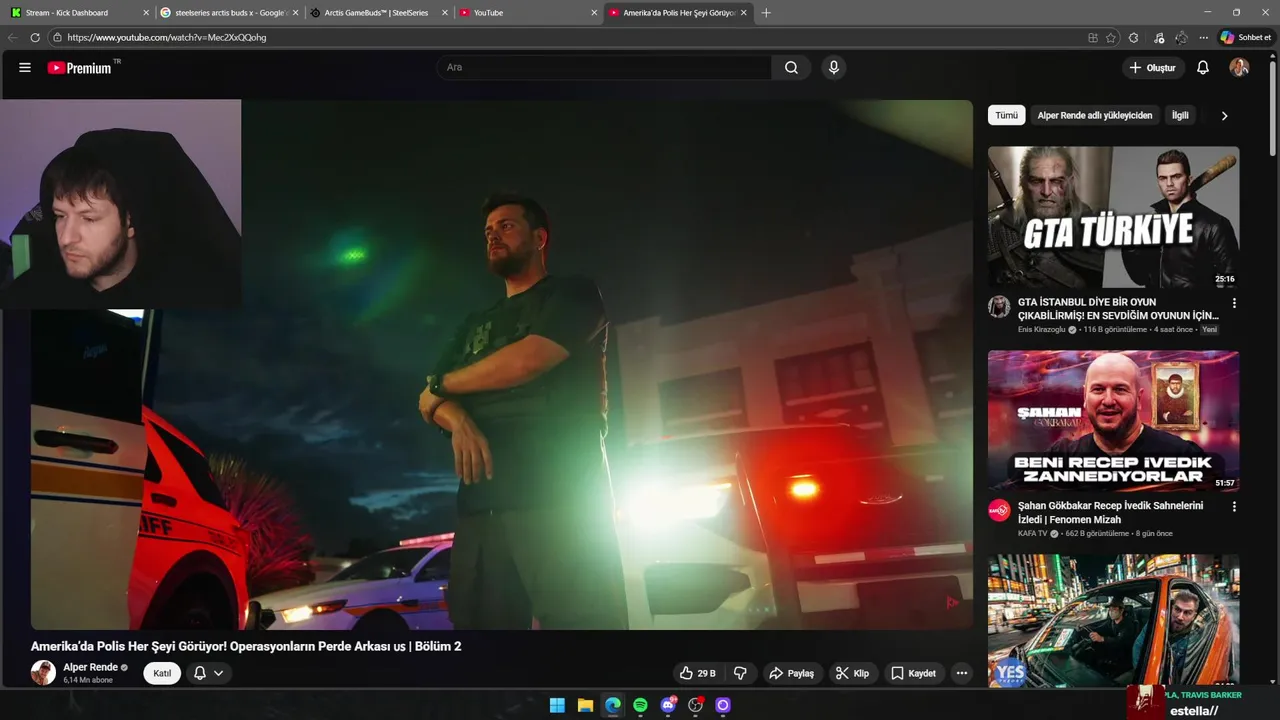Select the Tümü filter chip
Image resolution: width=1280 pixels, height=720 pixels.
tap(1006, 115)
